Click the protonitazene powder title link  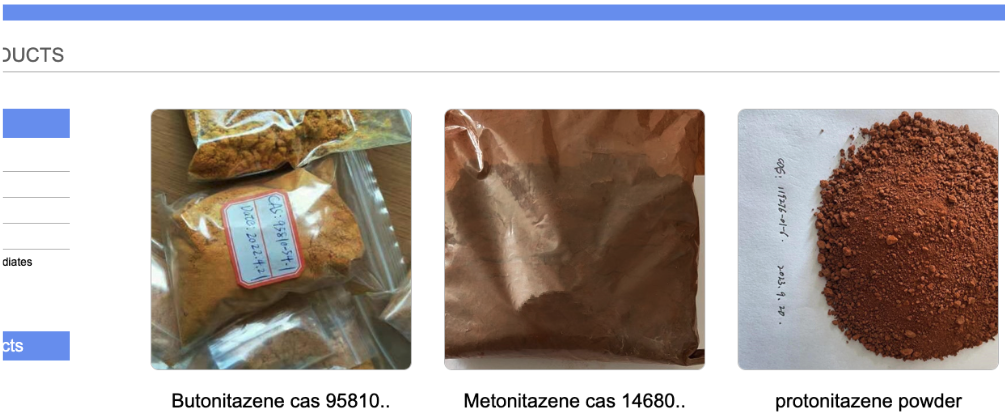click(868, 401)
